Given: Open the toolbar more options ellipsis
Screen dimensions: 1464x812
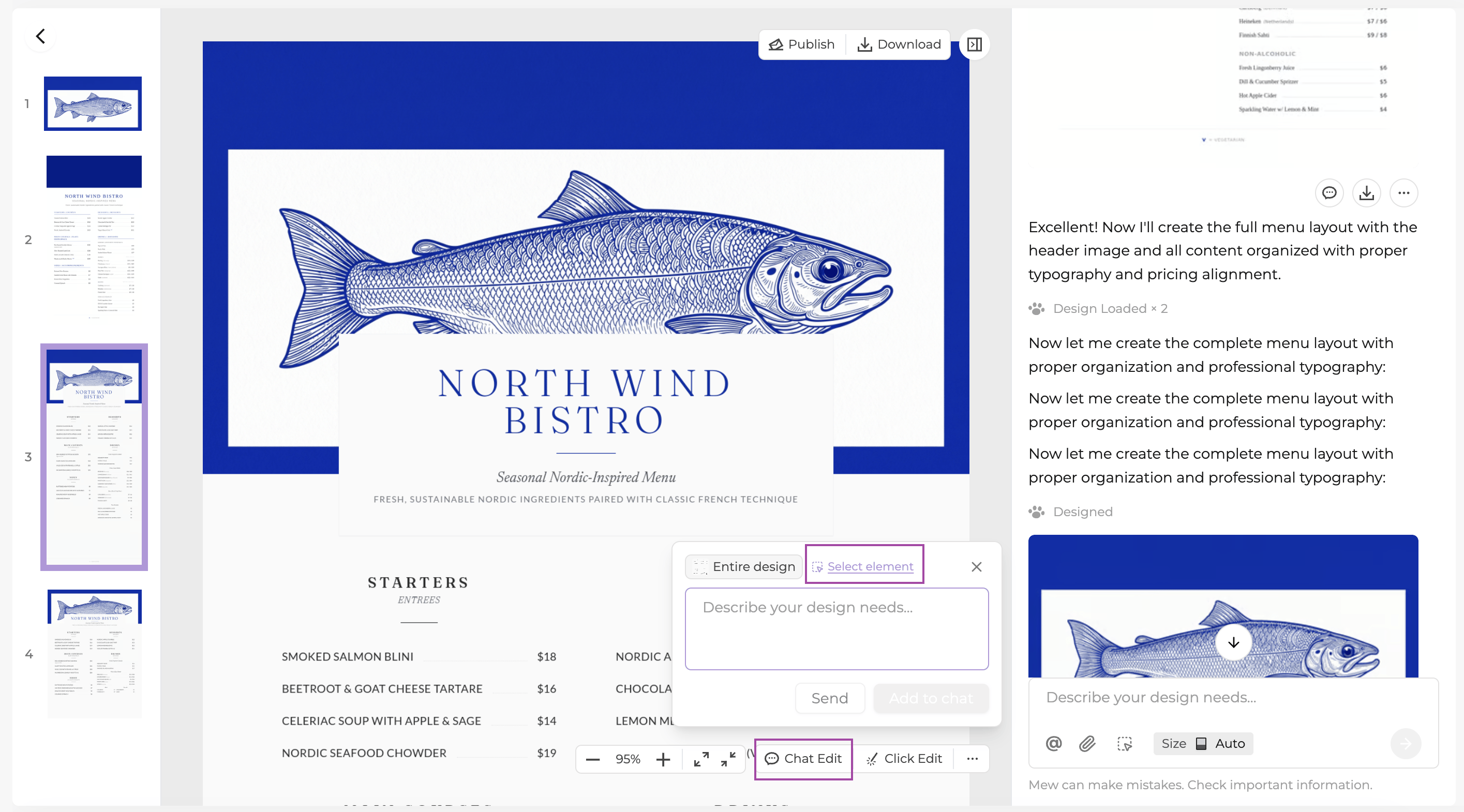Looking at the screenshot, I should coord(973,759).
